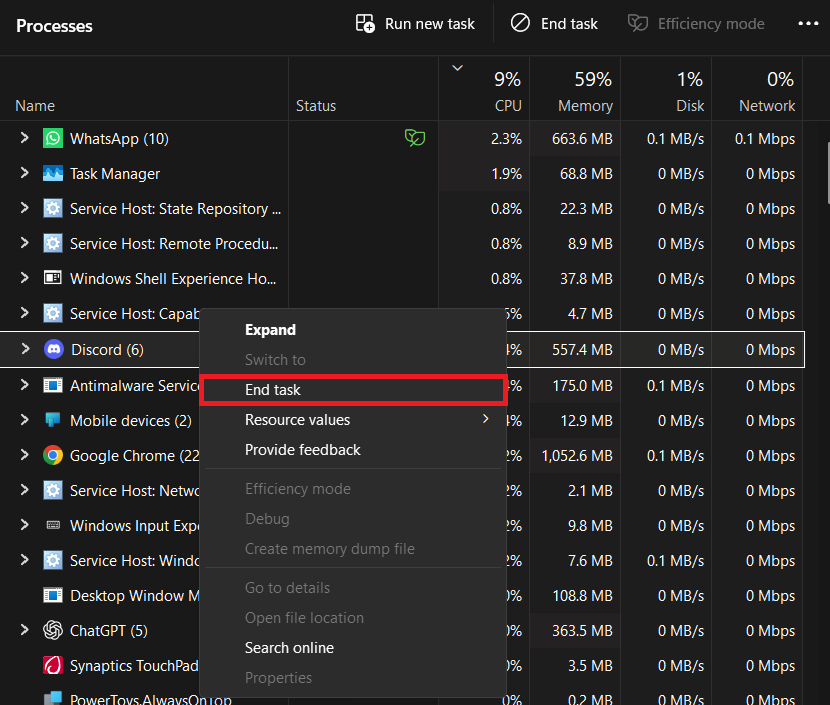830x705 pixels.
Task: Select the Synaptics TouchPad process name
Action: tap(134, 666)
